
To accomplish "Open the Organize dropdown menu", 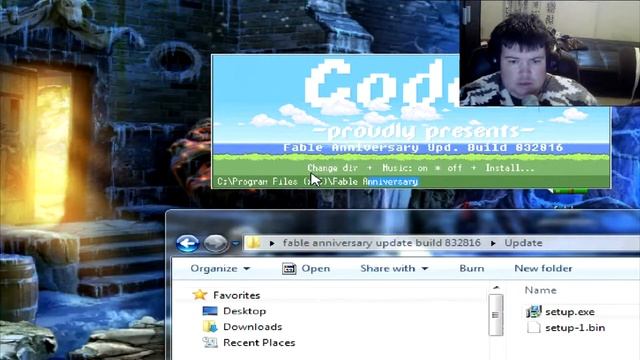I will [x=220, y=269].
